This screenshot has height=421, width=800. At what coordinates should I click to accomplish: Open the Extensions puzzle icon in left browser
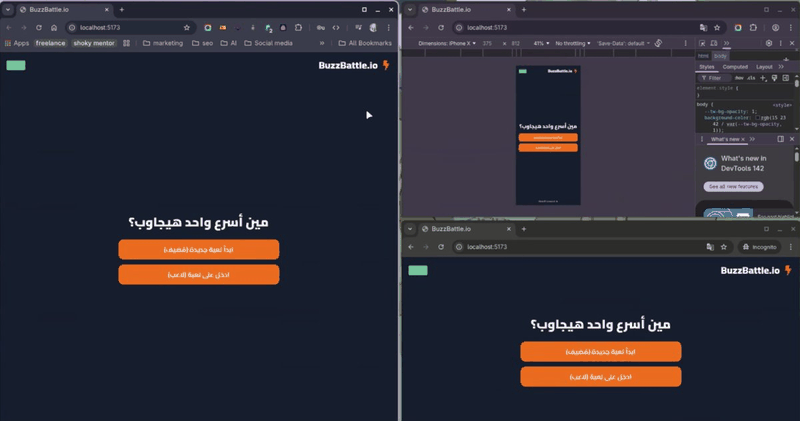(x=298, y=28)
